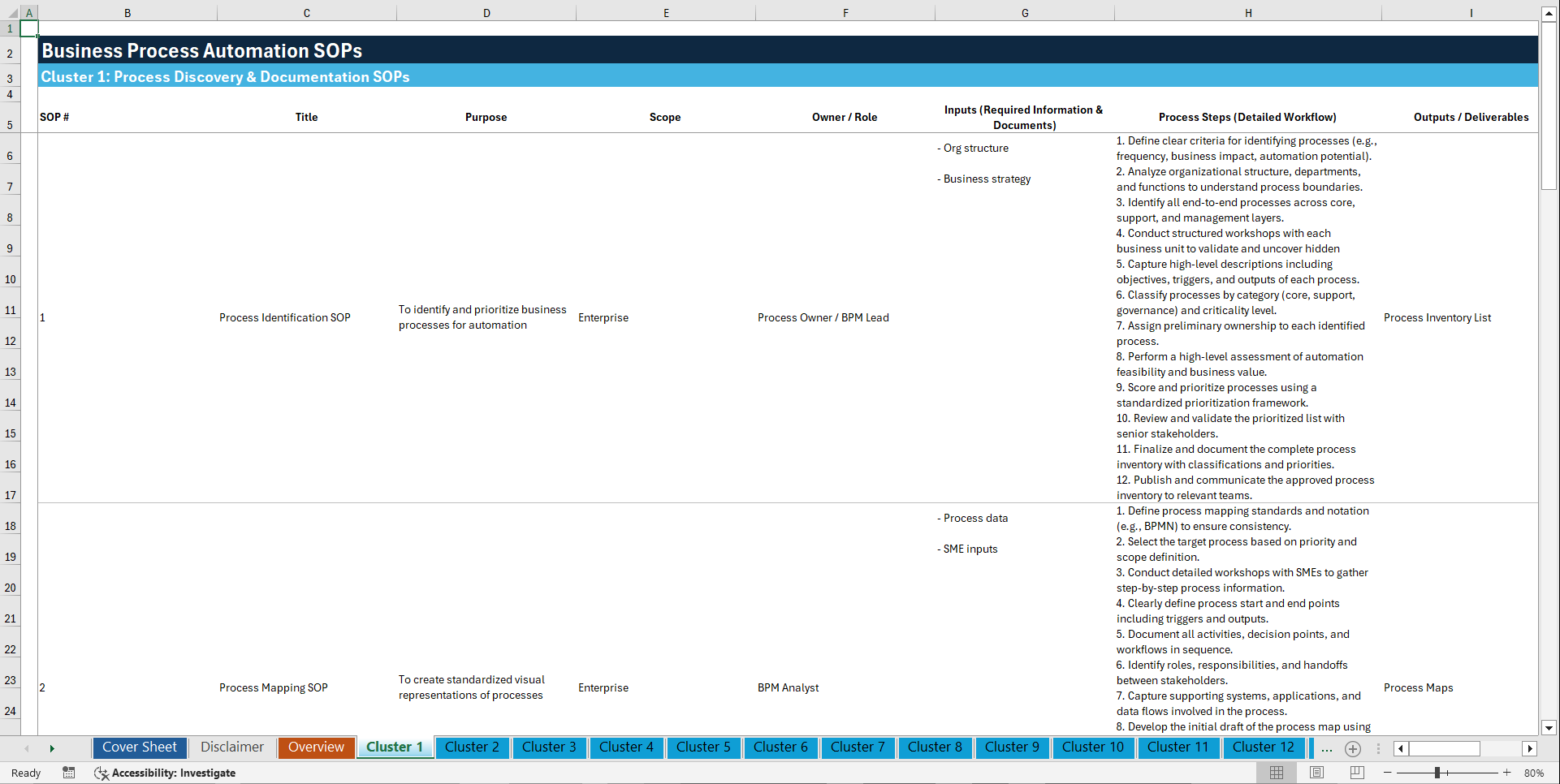The height and width of the screenshot is (784, 1560).
Task: Switch to Cluster 12 sheet tab
Action: tap(1264, 747)
